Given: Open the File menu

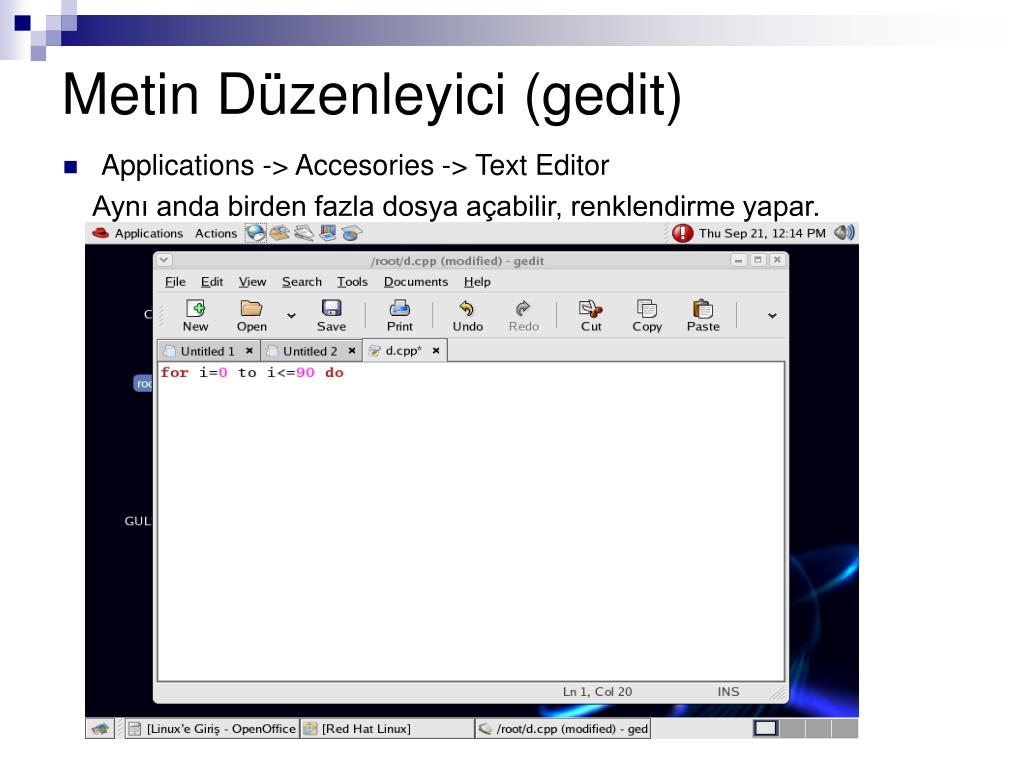Looking at the screenshot, I should pos(175,281).
